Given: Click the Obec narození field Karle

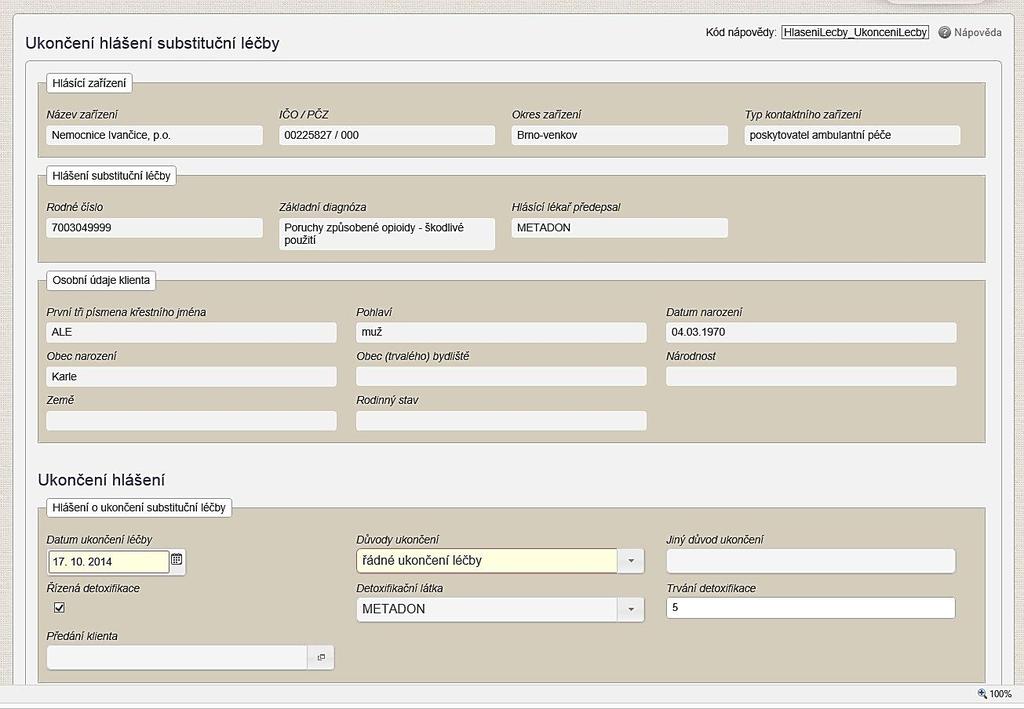Looking at the screenshot, I should (191, 377).
